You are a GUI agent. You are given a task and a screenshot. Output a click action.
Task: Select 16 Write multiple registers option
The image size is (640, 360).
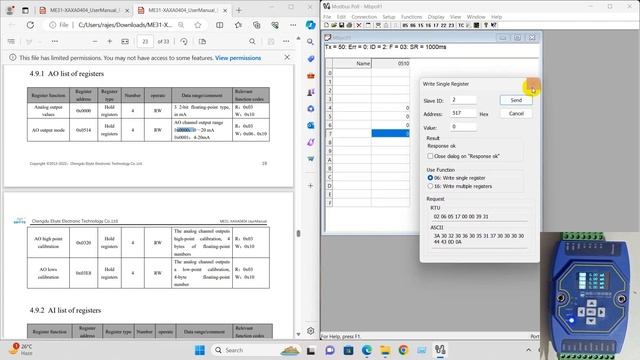(x=430, y=186)
